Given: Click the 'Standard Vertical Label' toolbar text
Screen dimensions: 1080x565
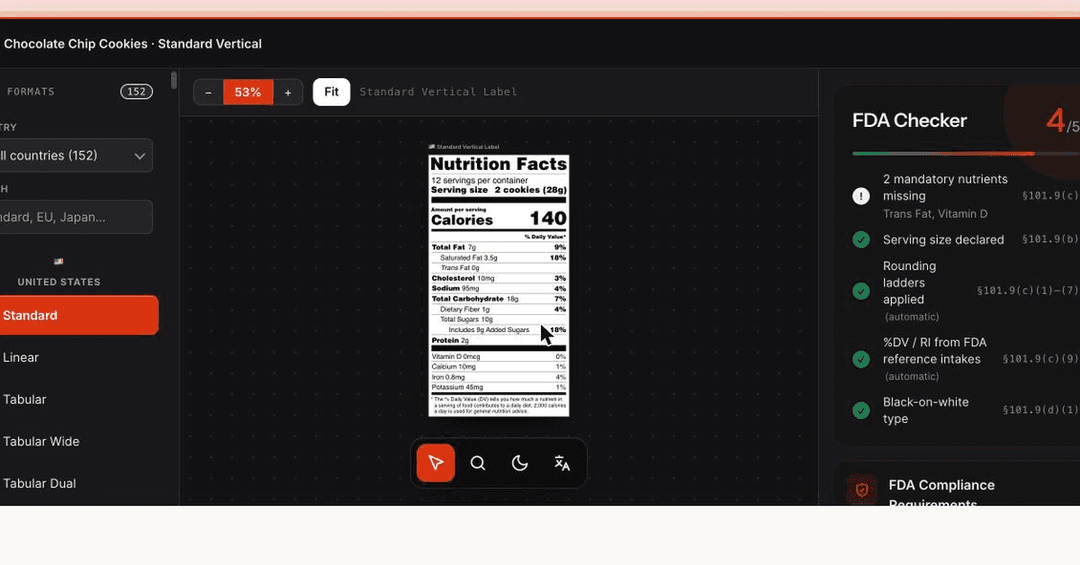Looking at the screenshot, I should click(438, 92).
